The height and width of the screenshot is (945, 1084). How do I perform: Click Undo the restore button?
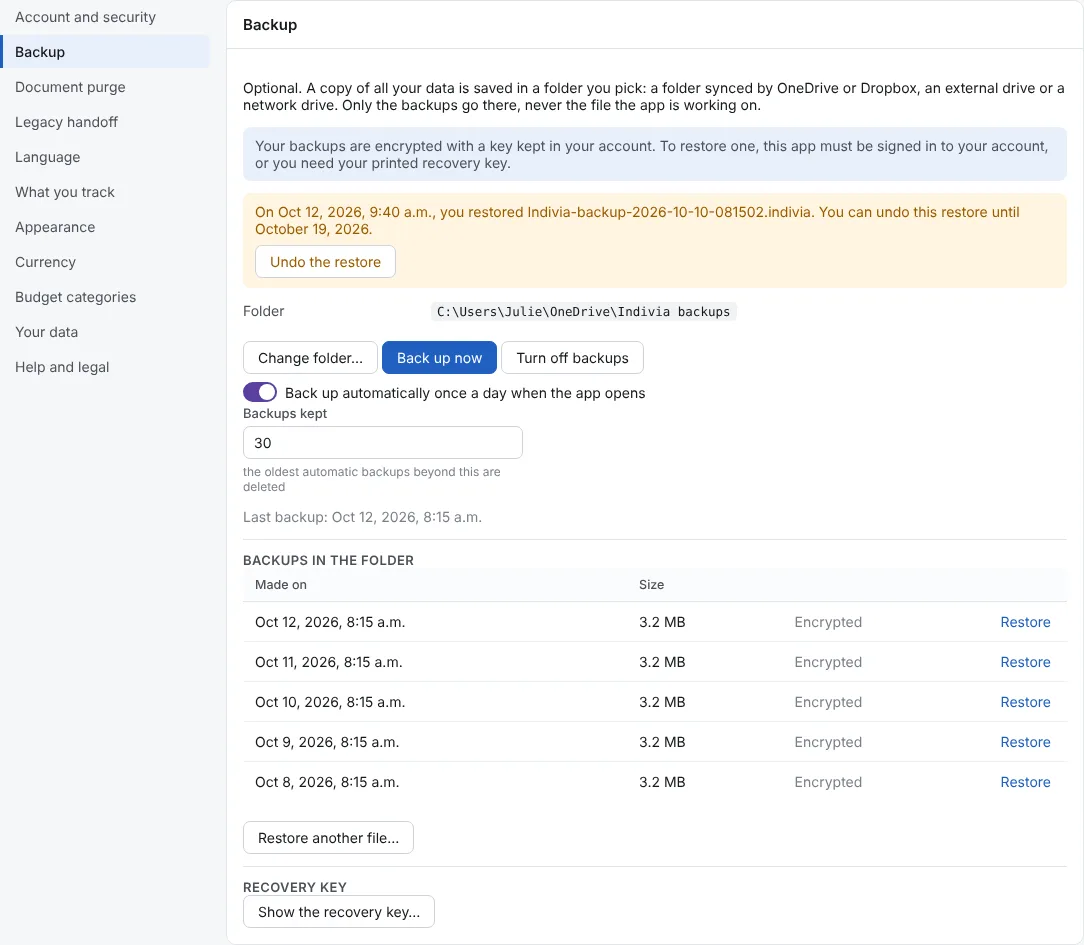(325, 262)
